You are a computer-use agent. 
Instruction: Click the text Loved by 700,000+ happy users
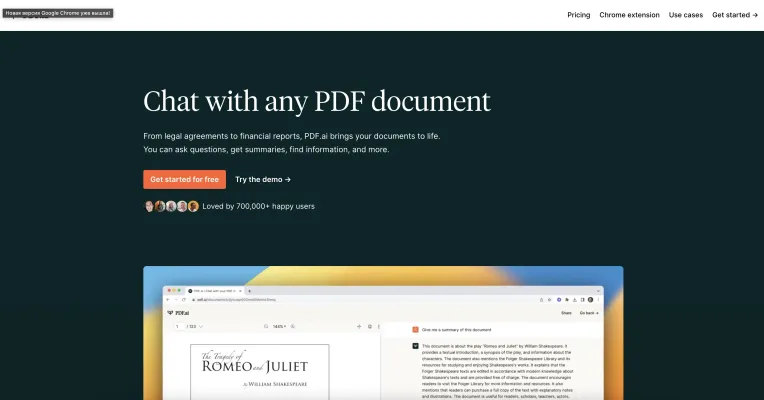pyautogui.click(x=258, y=206)
